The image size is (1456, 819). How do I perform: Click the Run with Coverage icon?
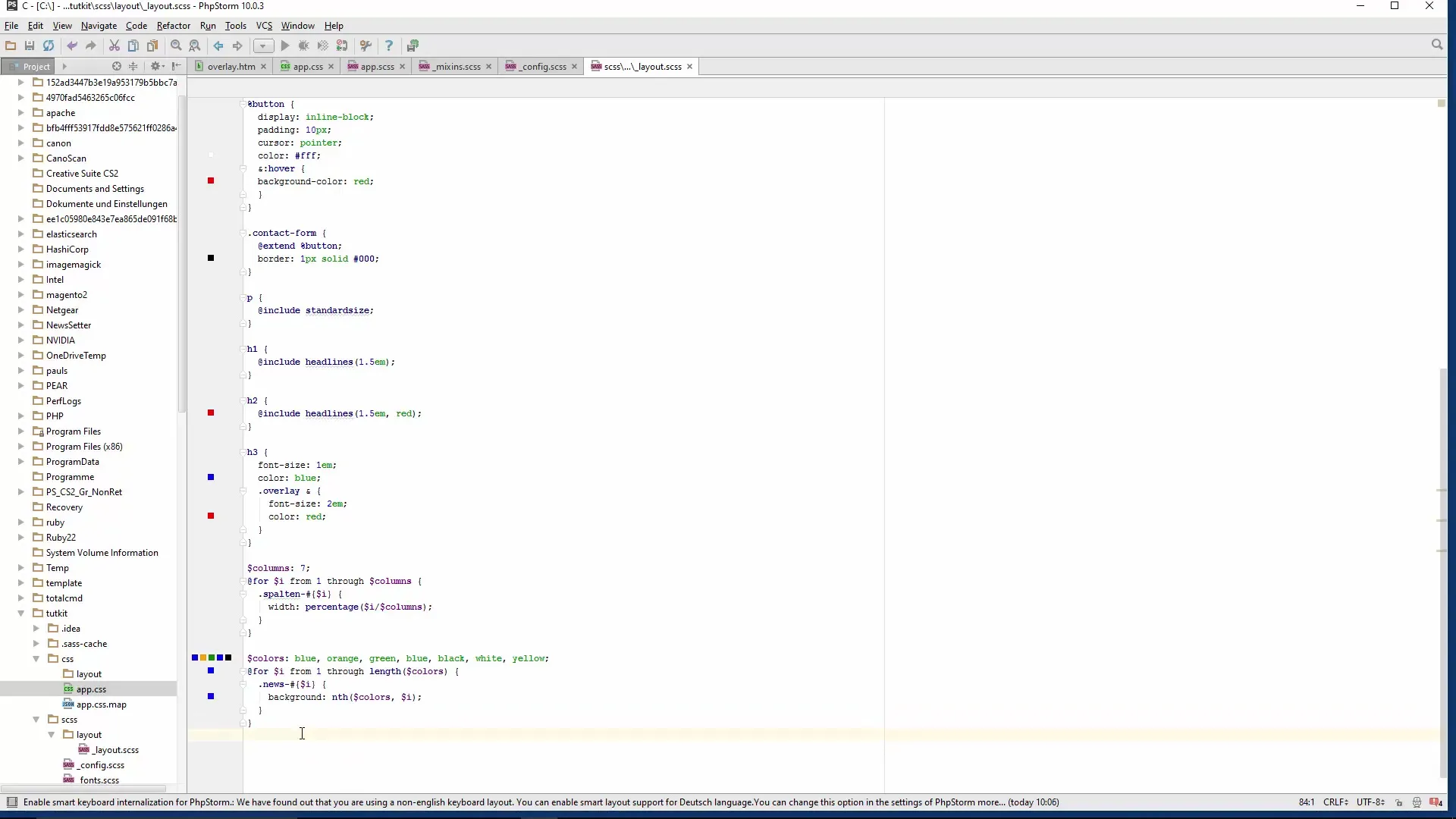point(323,45)
